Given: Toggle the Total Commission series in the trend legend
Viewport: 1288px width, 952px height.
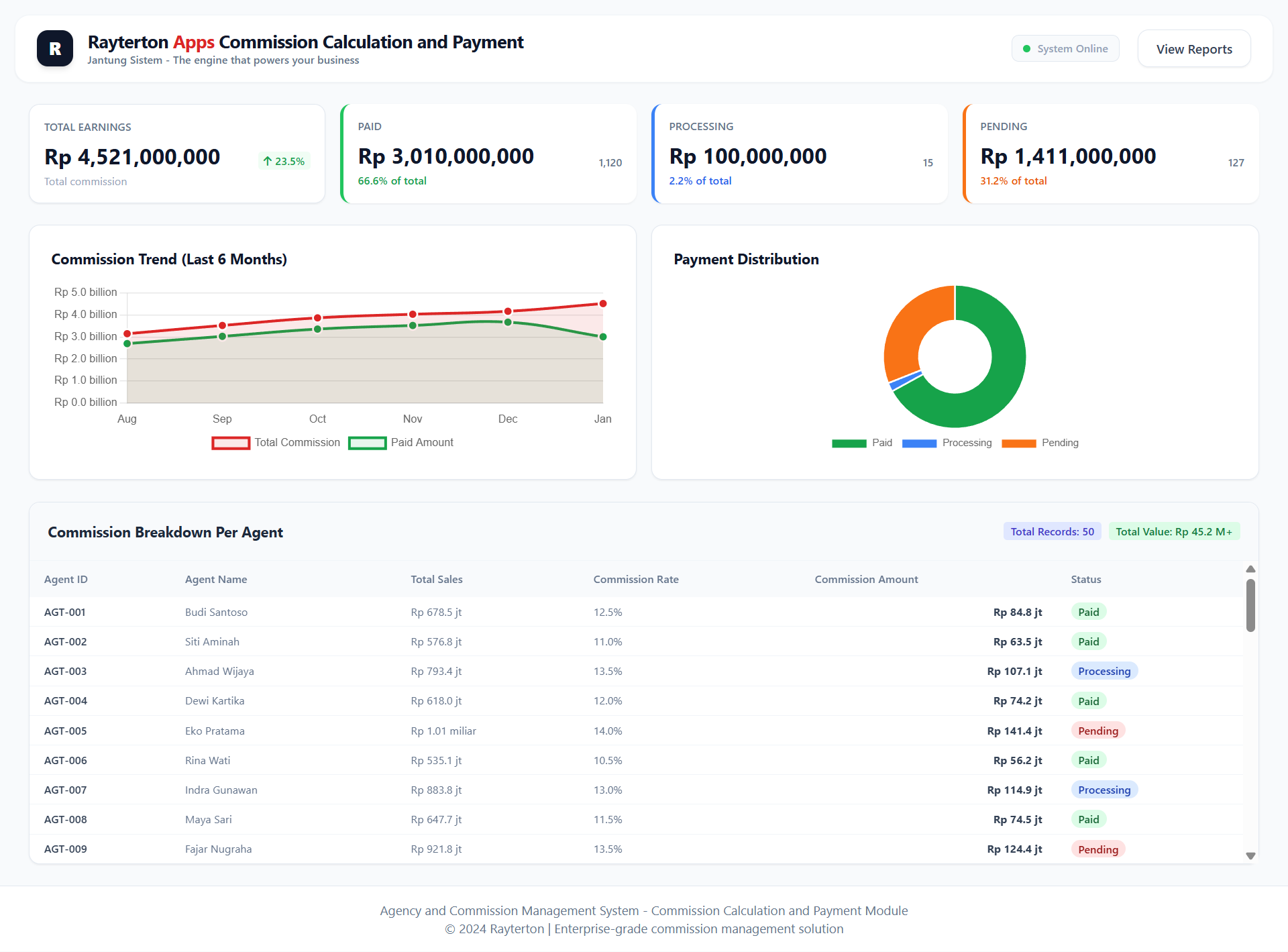Looking at the screenshot, I should tap(231, 443).
